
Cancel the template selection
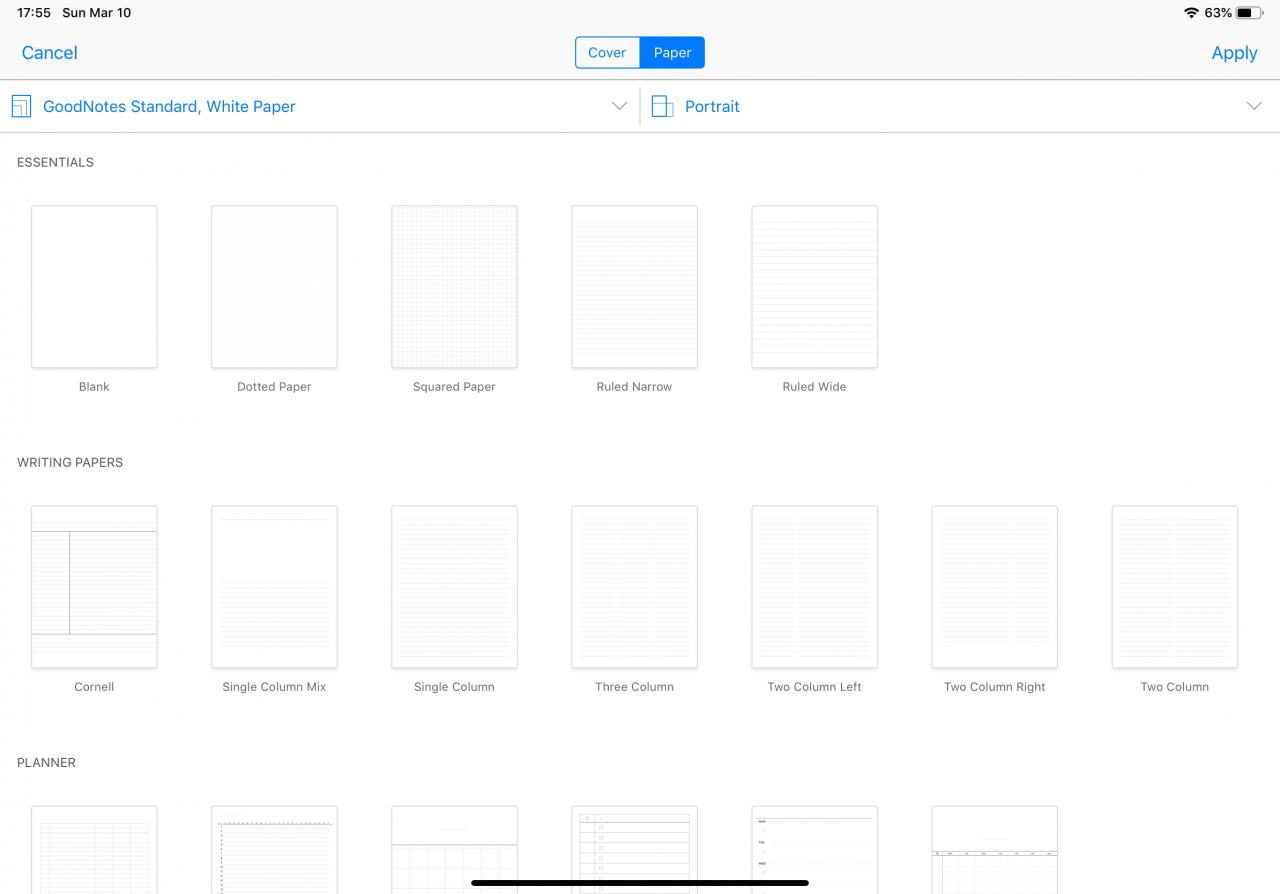[49, 52]
